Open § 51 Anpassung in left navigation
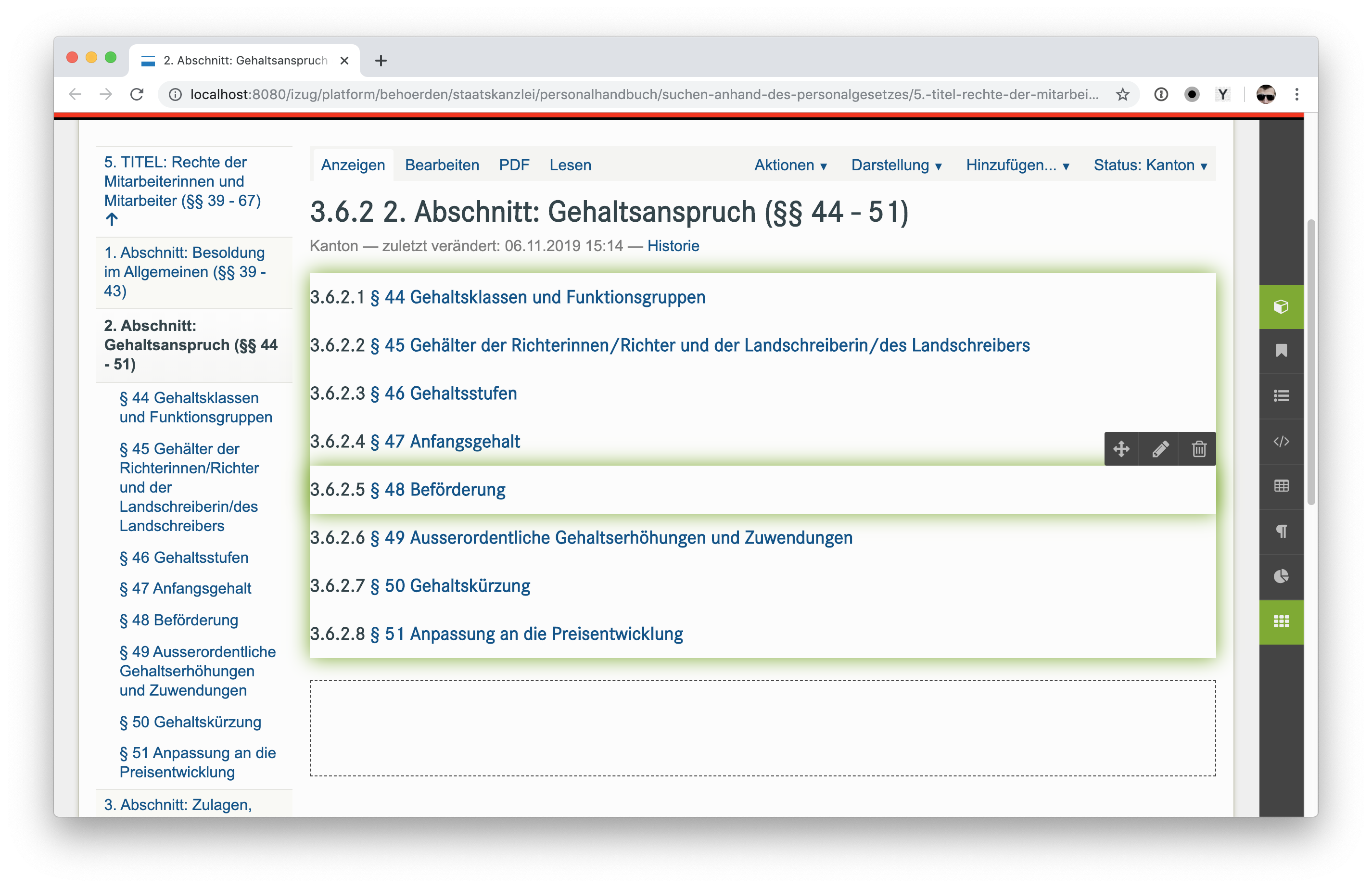The width and height of the screenshot is (1372, 888). pos(198,762)
